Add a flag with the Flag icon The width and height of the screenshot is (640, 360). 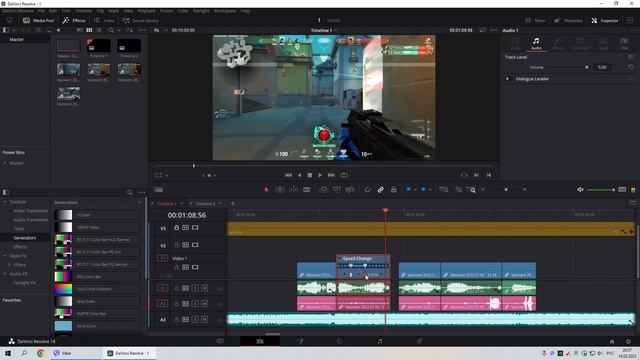tap(408, 189)
